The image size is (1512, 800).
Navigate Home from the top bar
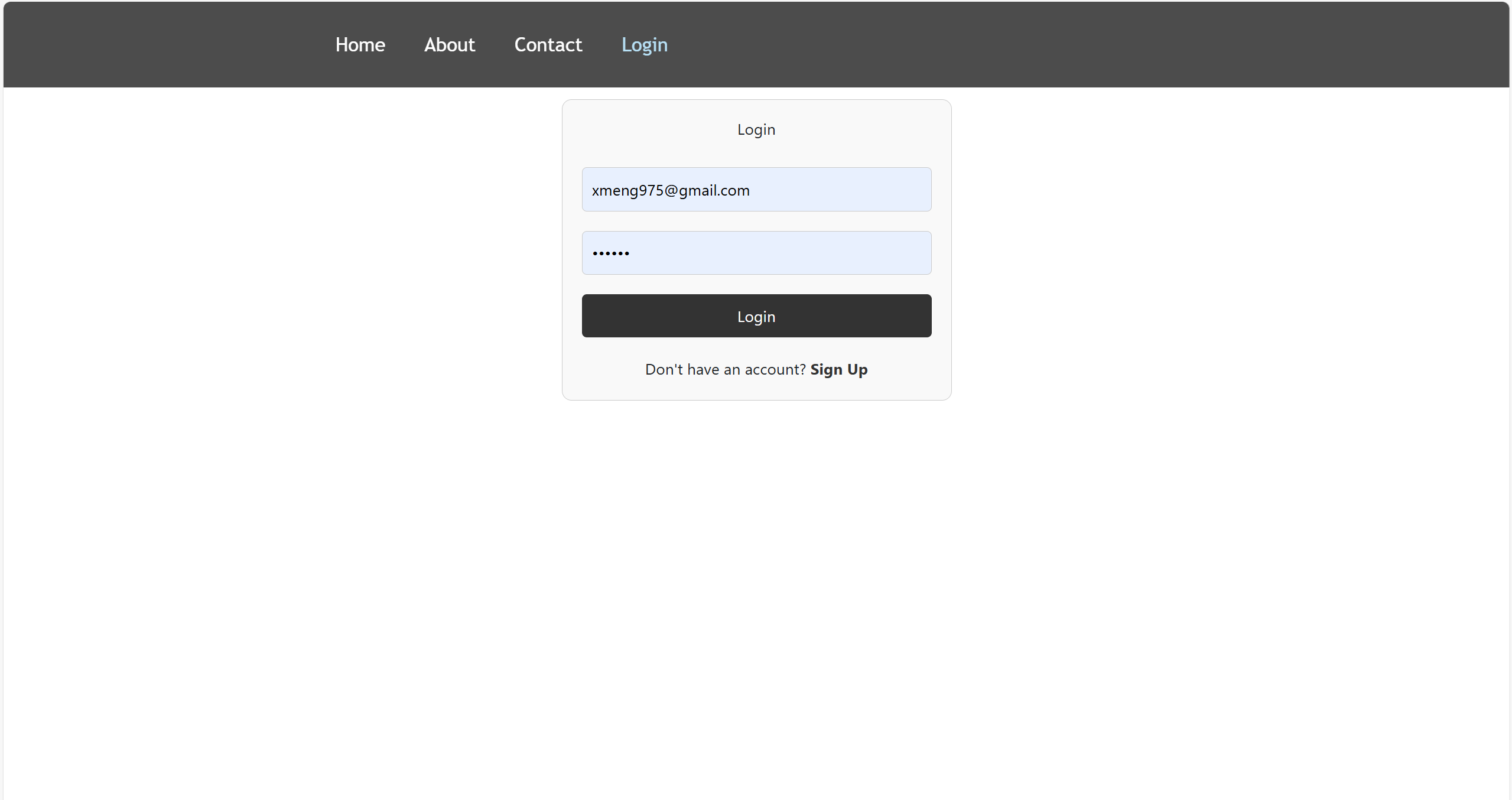pyautogui.click(x=360, y=45)
